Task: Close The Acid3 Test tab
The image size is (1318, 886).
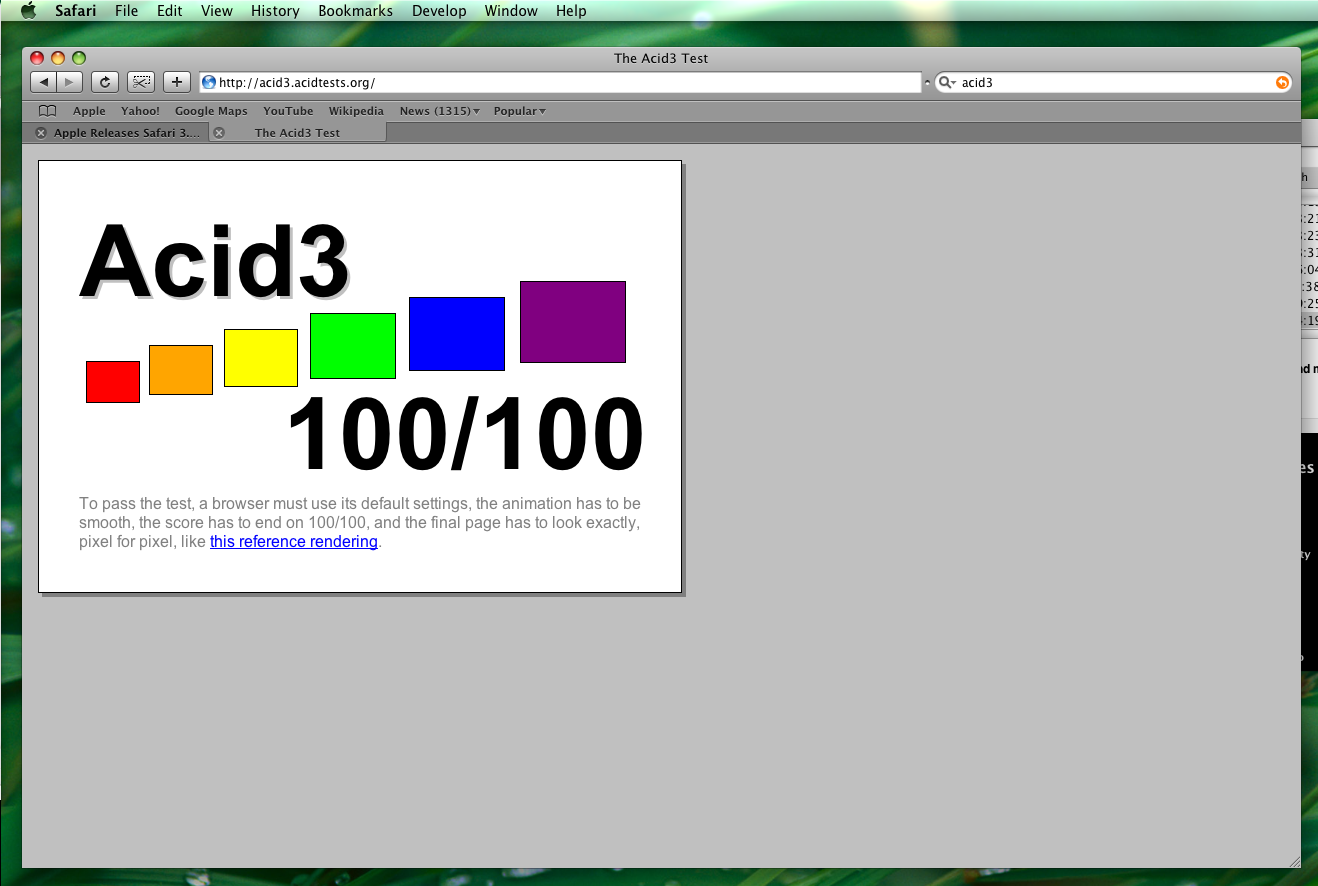Action: (219, 133)
